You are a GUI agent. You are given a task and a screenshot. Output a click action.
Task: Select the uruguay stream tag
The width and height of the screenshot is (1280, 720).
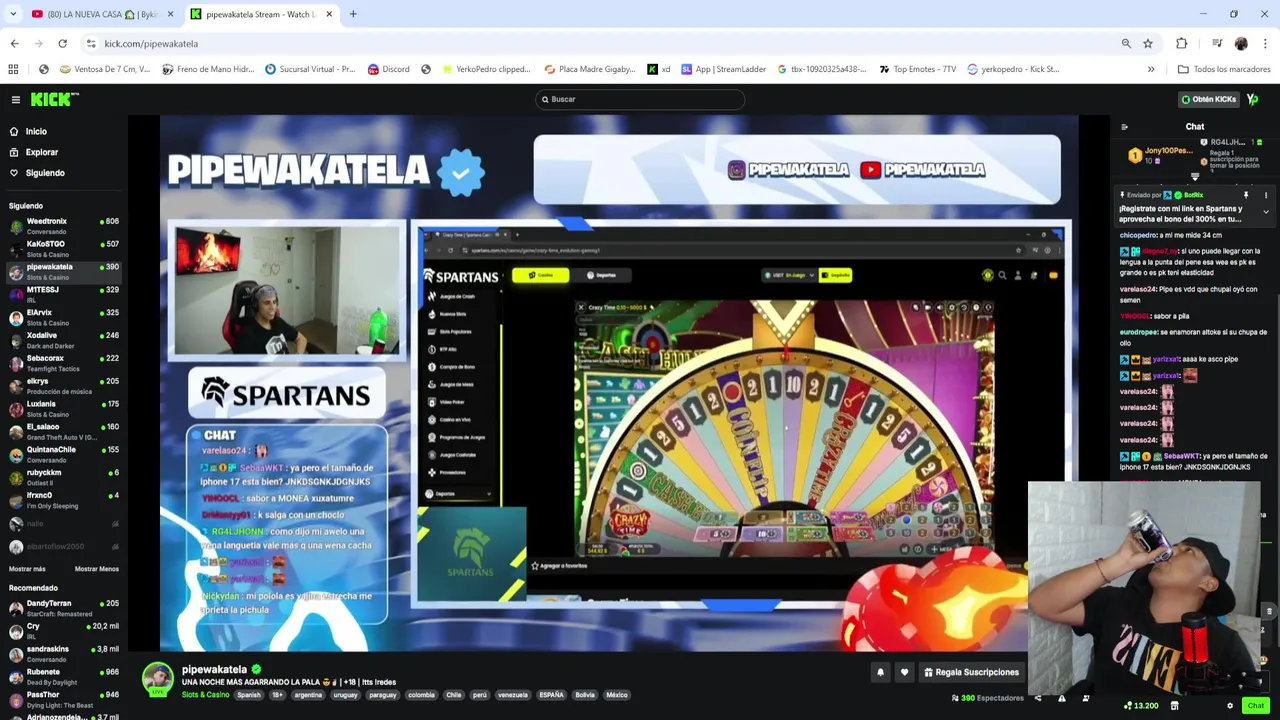[345, 695]
